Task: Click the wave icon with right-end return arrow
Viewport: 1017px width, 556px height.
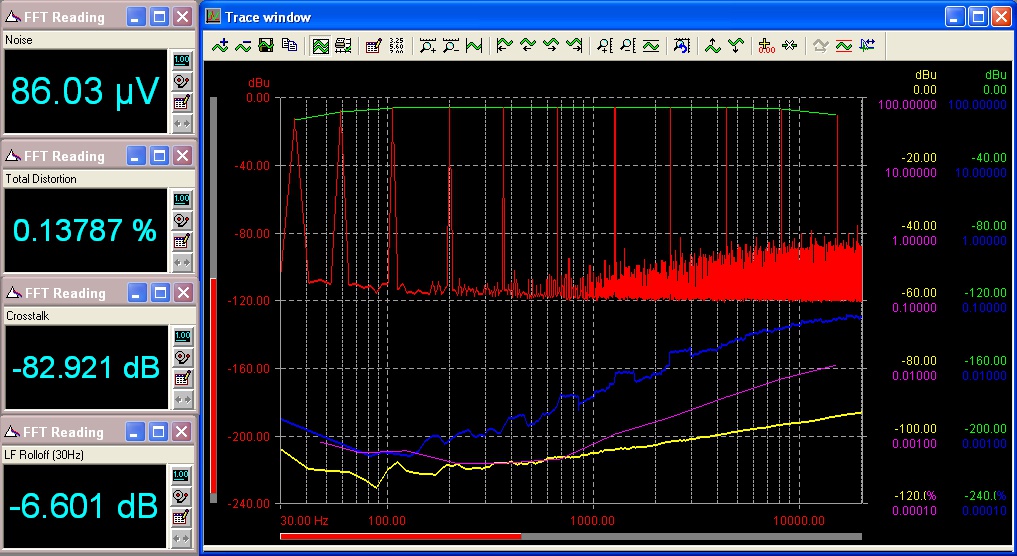Action: click(x=574, y=45)
